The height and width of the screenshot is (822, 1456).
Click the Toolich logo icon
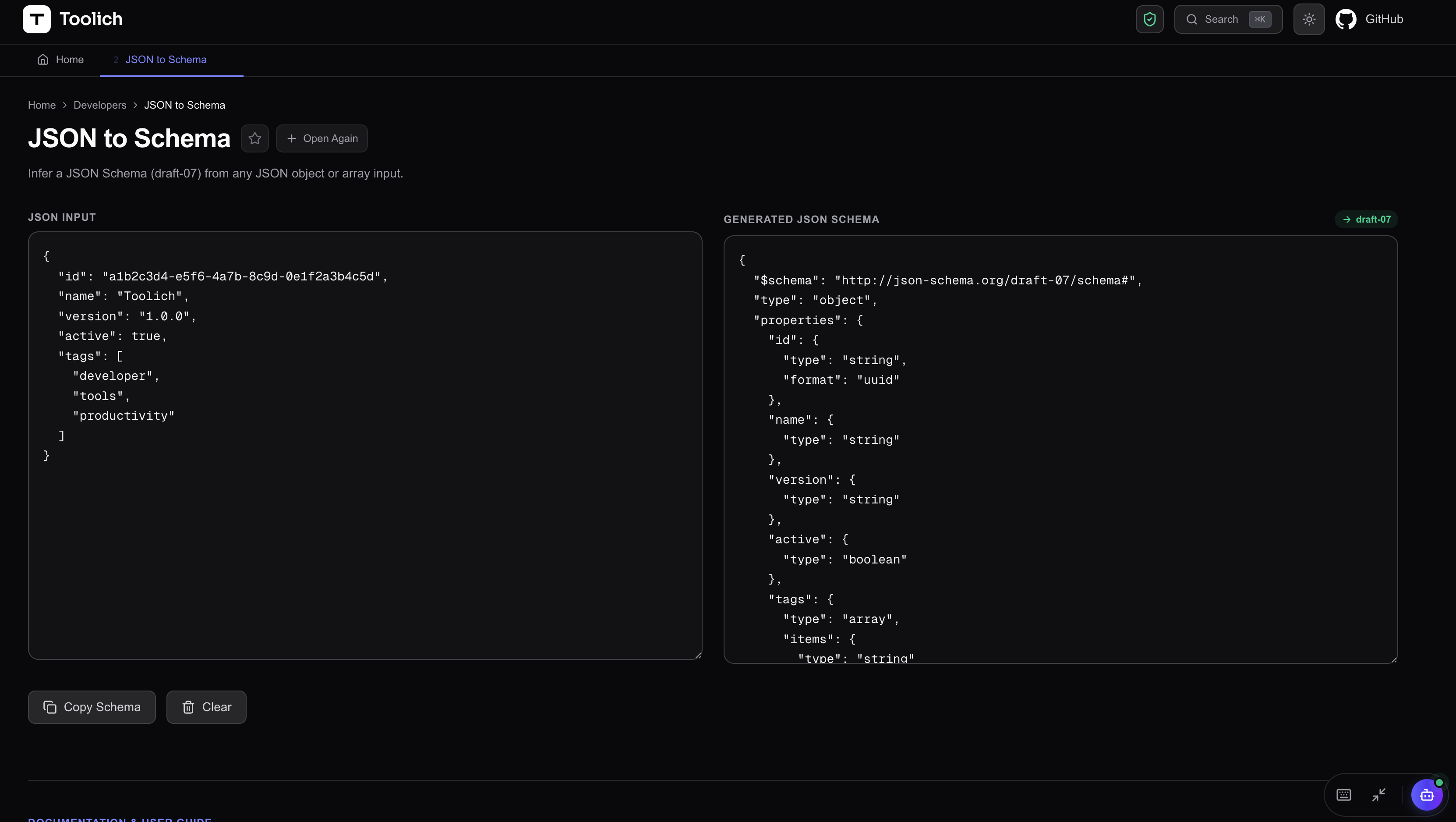pos(37,19)
